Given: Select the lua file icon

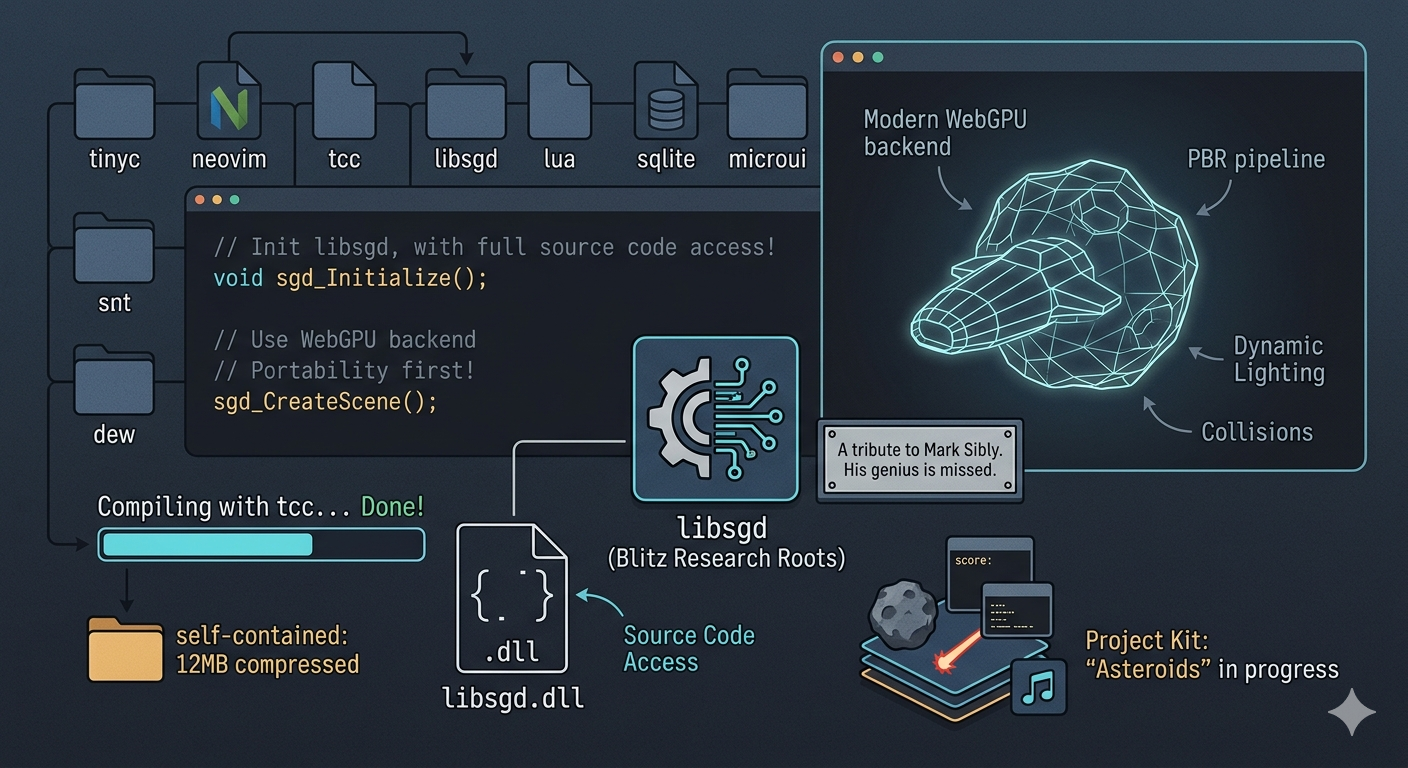Looking at the screenshot, I should click(559, 102).
